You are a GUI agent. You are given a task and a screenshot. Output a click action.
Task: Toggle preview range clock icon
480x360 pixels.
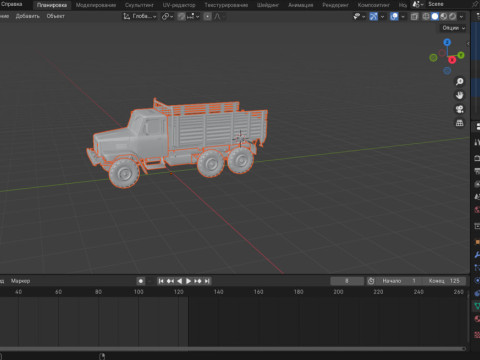[371, 281]
